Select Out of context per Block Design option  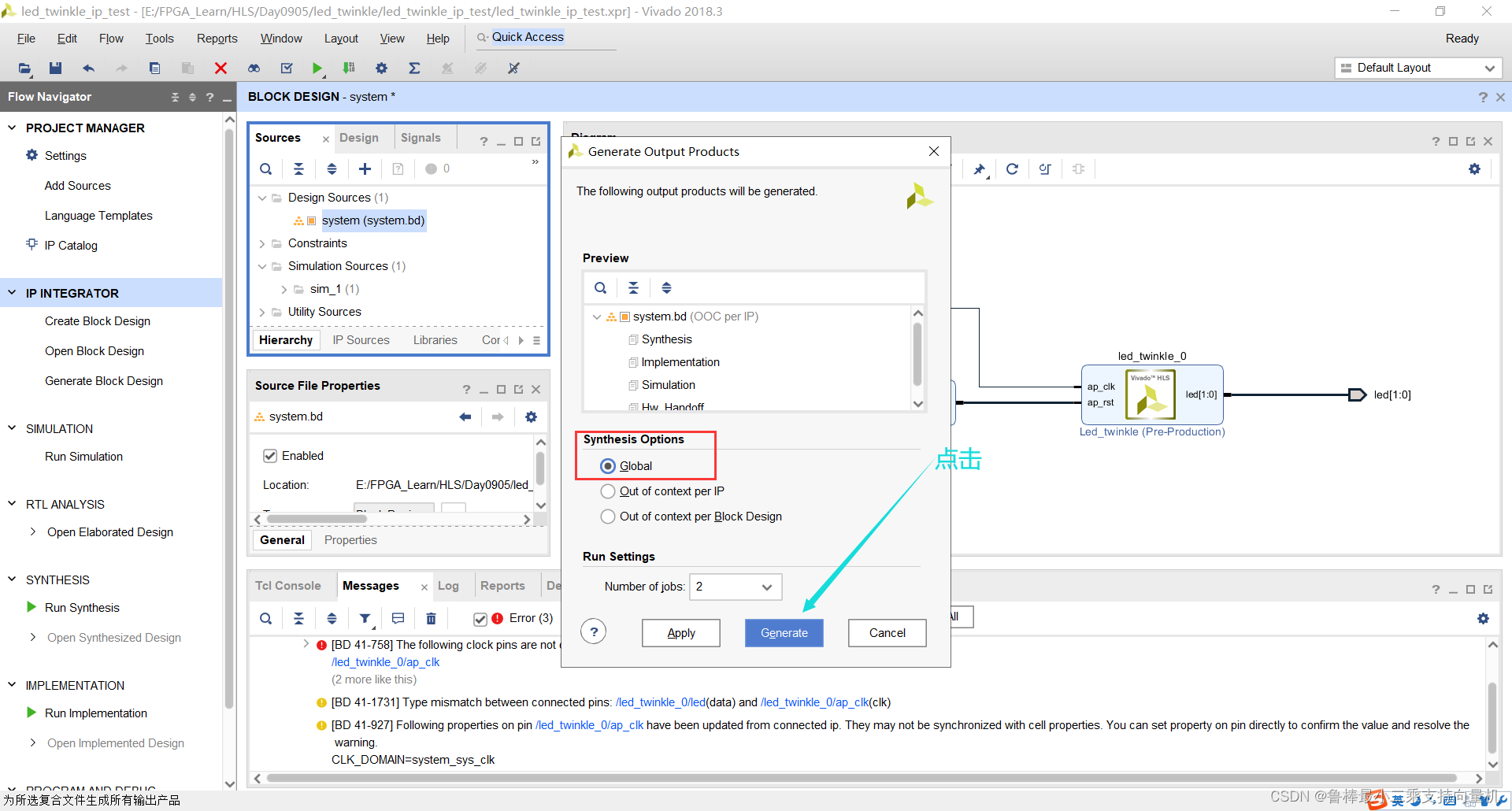pyautogui.click(x=608, y=517)
